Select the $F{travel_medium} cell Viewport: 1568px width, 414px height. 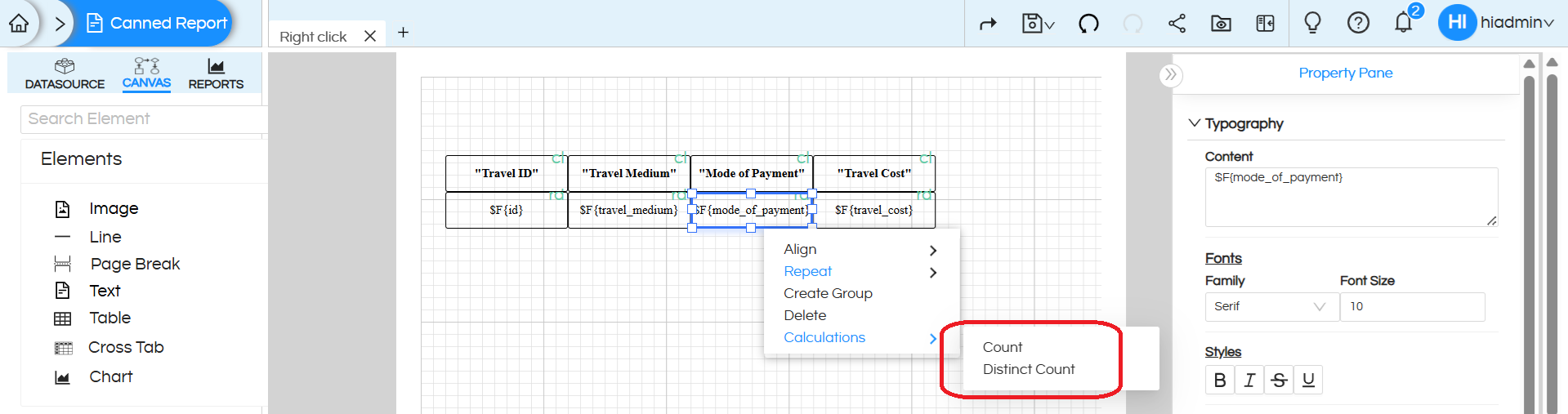tap(629, 210)
